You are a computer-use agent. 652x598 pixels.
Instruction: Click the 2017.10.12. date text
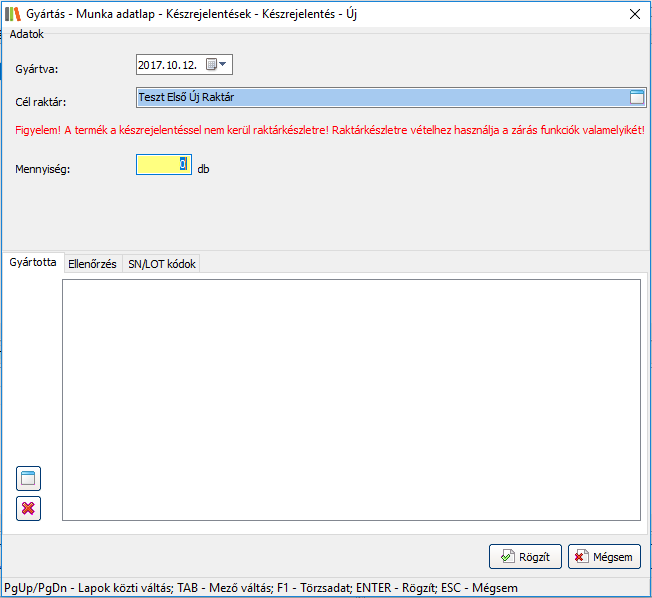(168, 65)
